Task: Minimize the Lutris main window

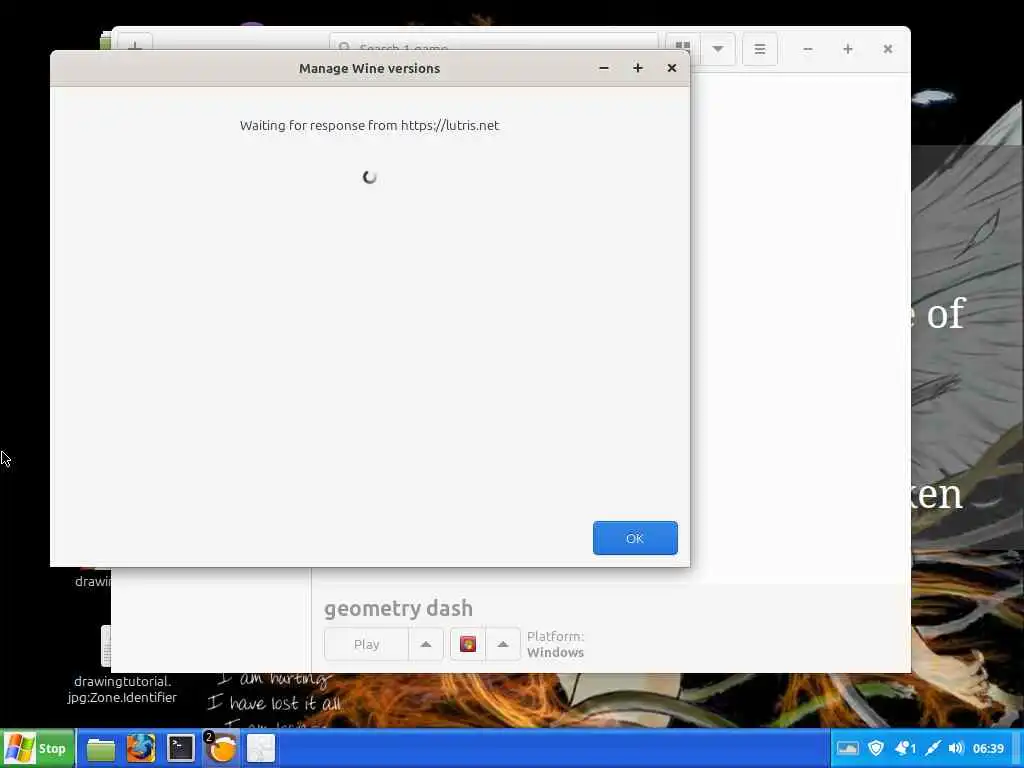Action: pos(808,49)
